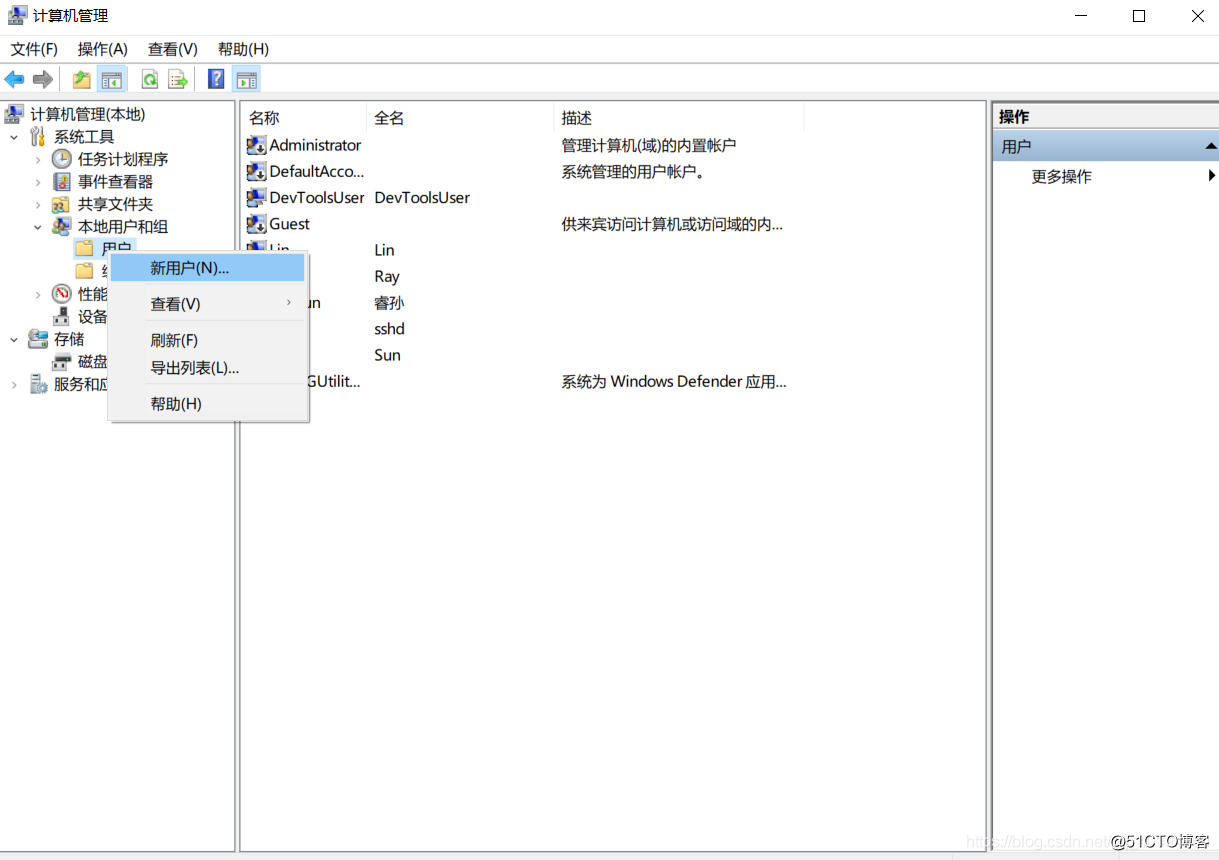This screenshot has width=1219, height=860.
Task: Click description '系统管理的用户帐户。'
Action: 634,171
